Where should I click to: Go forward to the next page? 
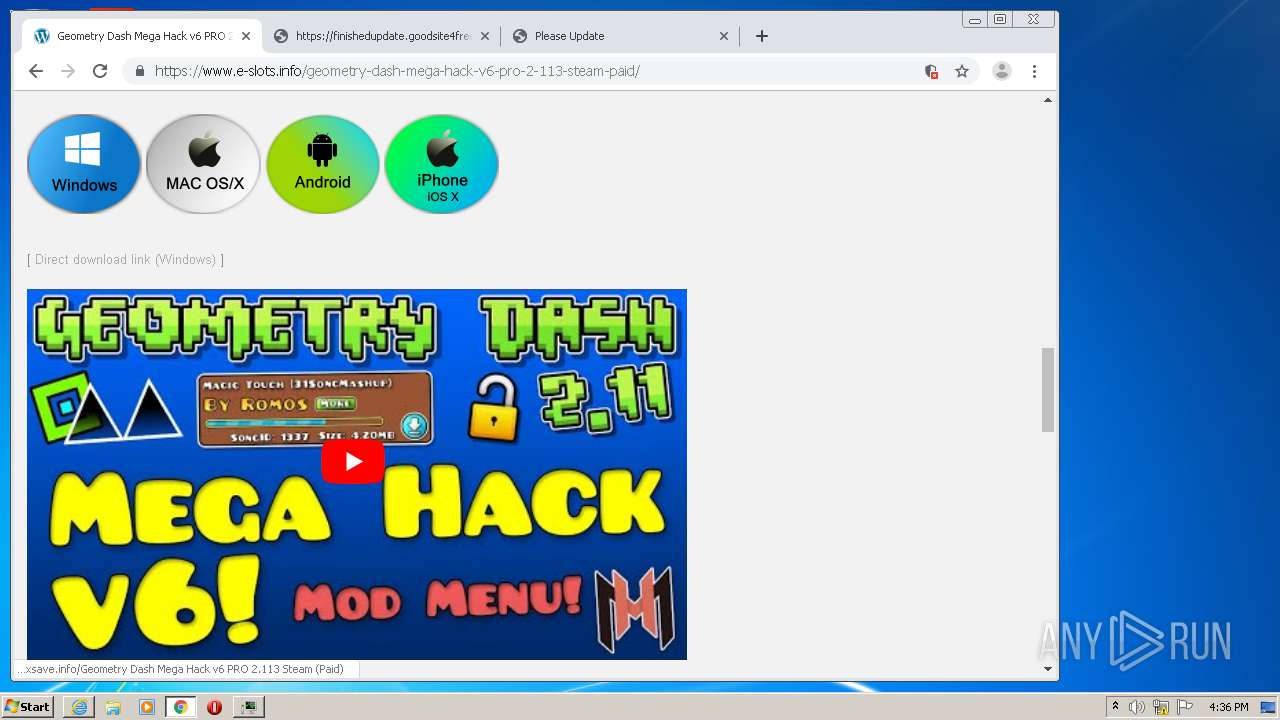click(68, 71)
